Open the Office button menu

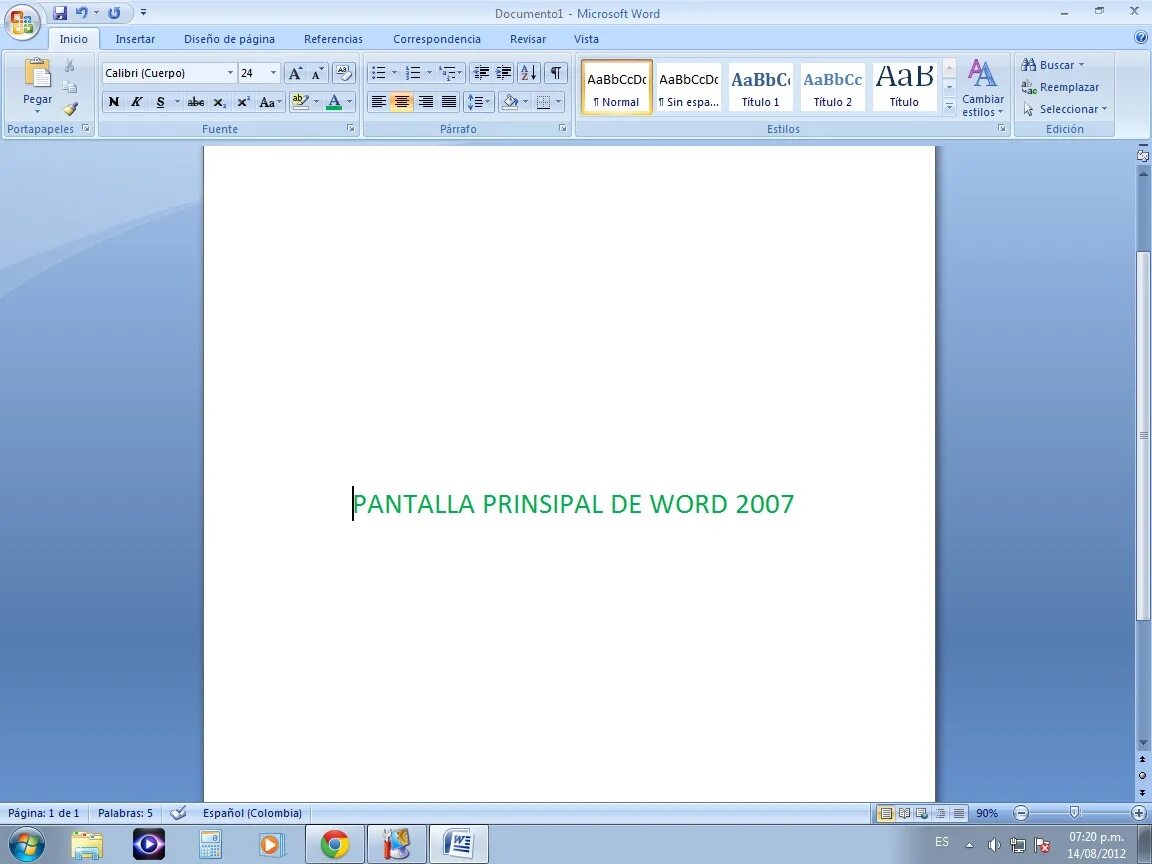[22, 21]
